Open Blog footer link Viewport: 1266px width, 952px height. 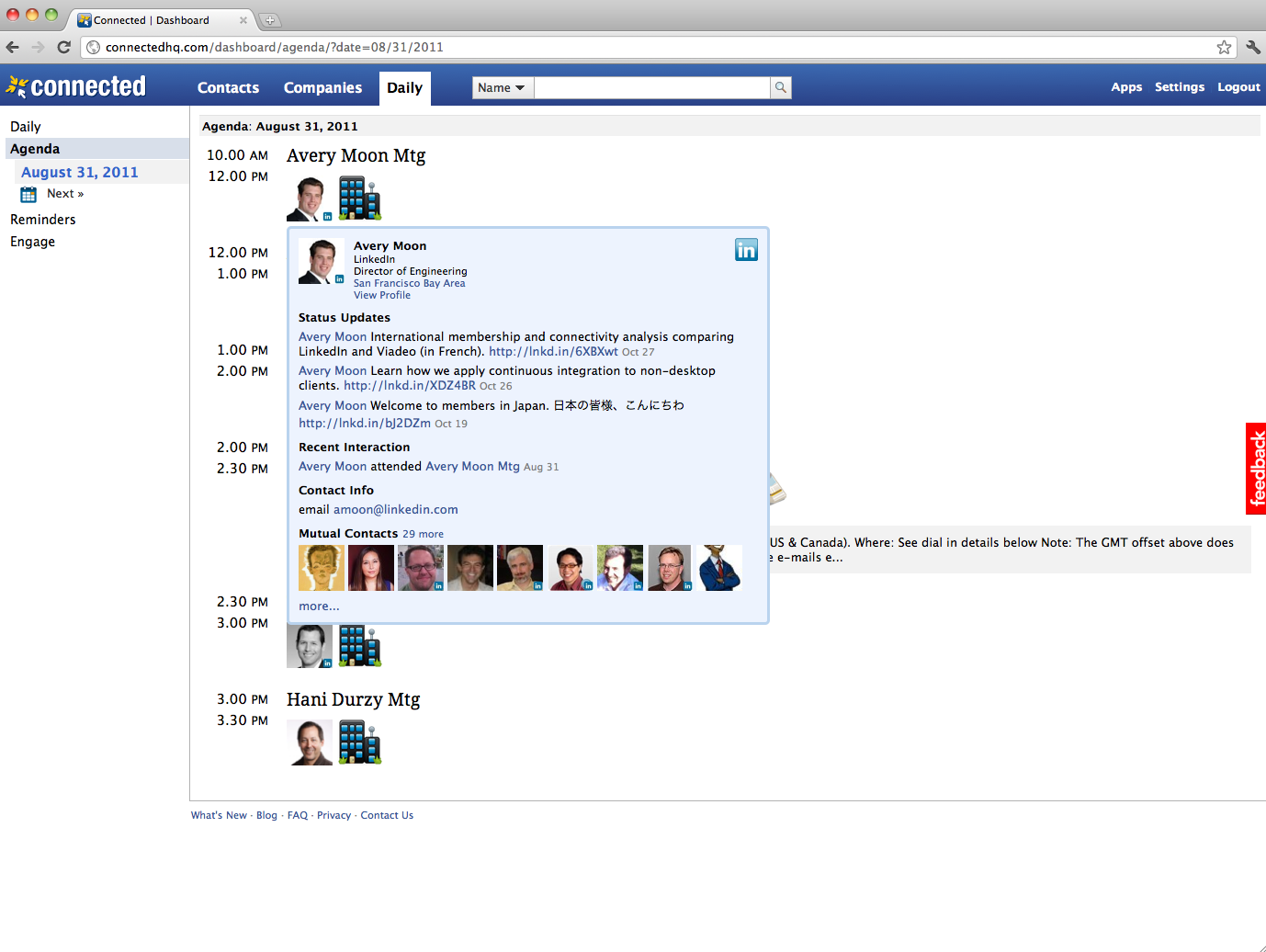[x=266, y=815]
